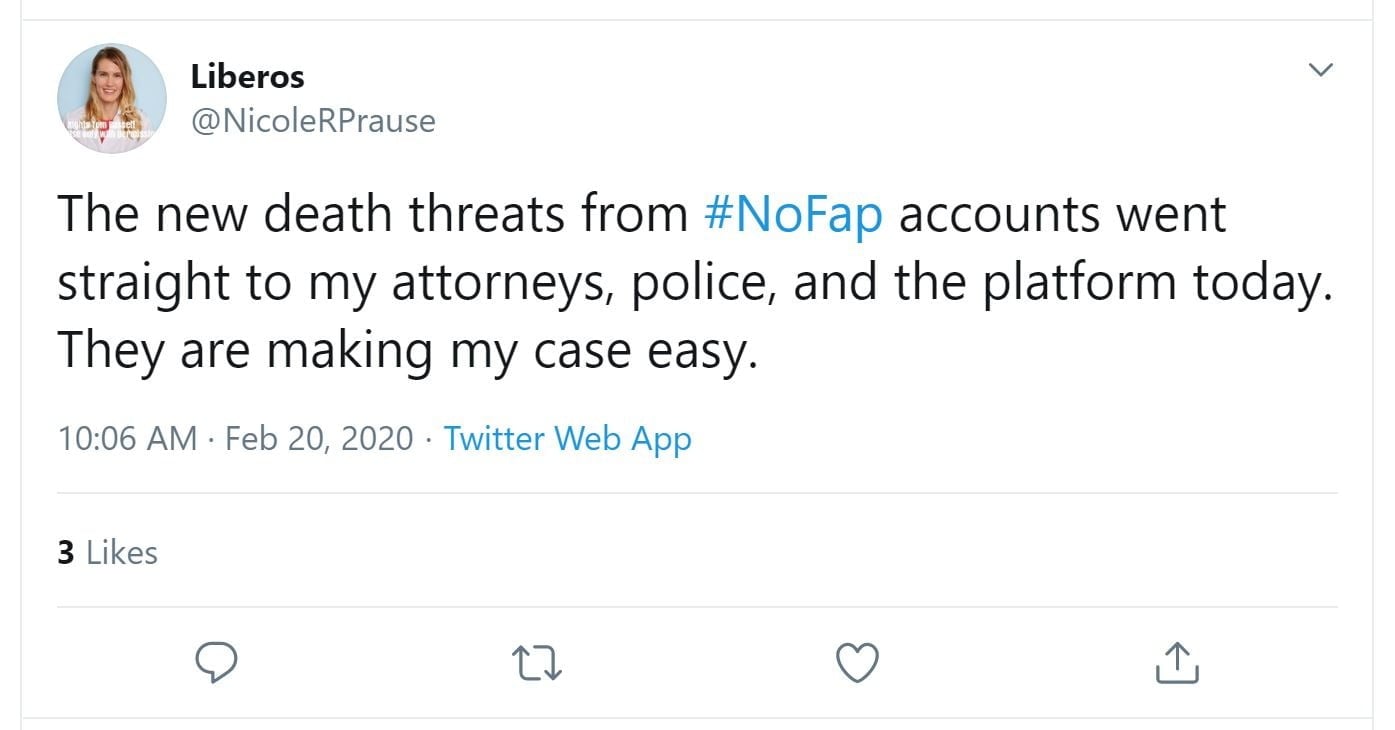The height and width of the screenshot is (730, 1395).
Task: View the 3 Likes list
Action: pyautogui.click(x=108, y=552)
